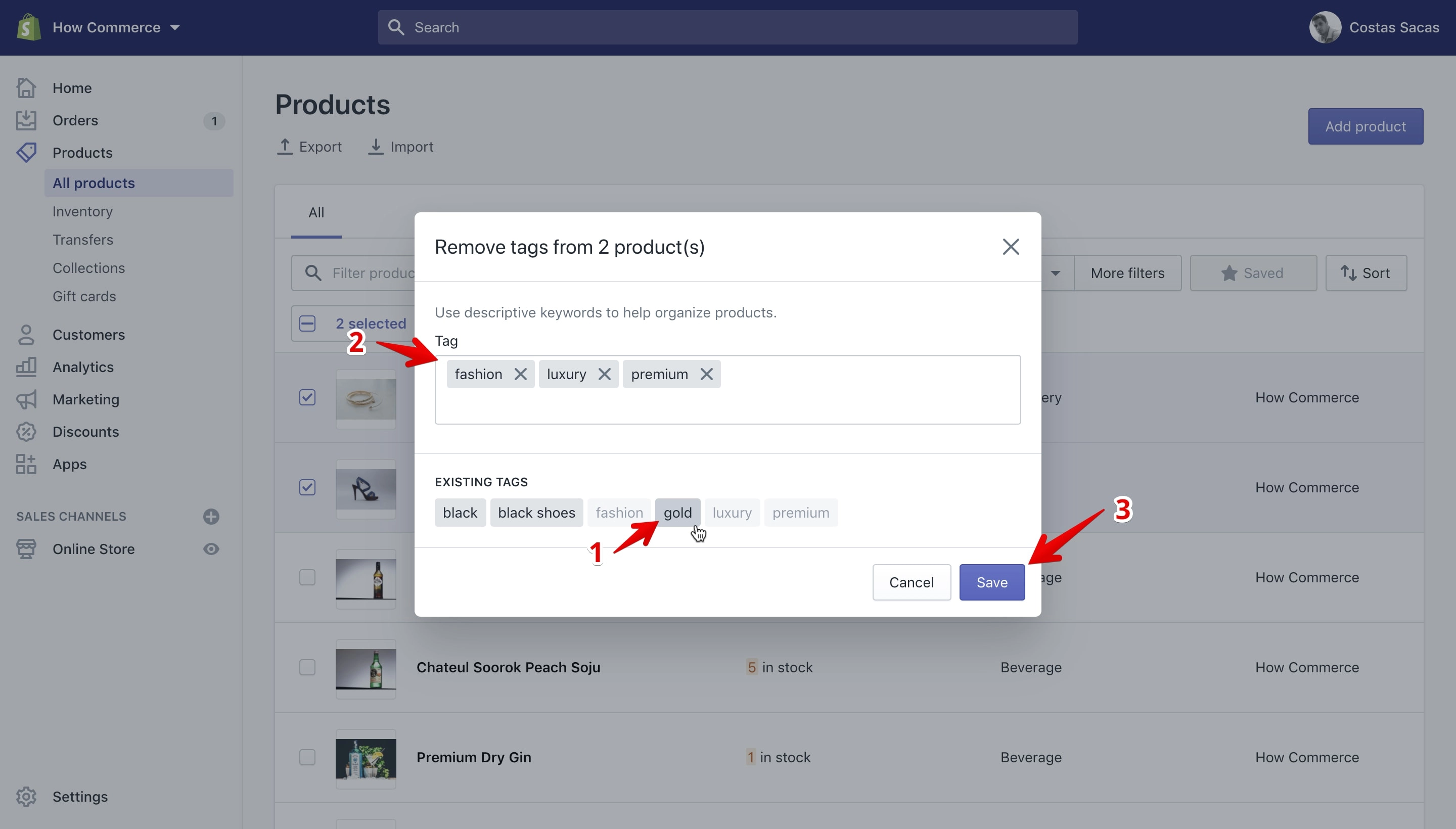Image resolution: width=1456 pixels, height=829 pixels.
Task: Click '1 in stock' inventory text
Action: pos(779,757)
